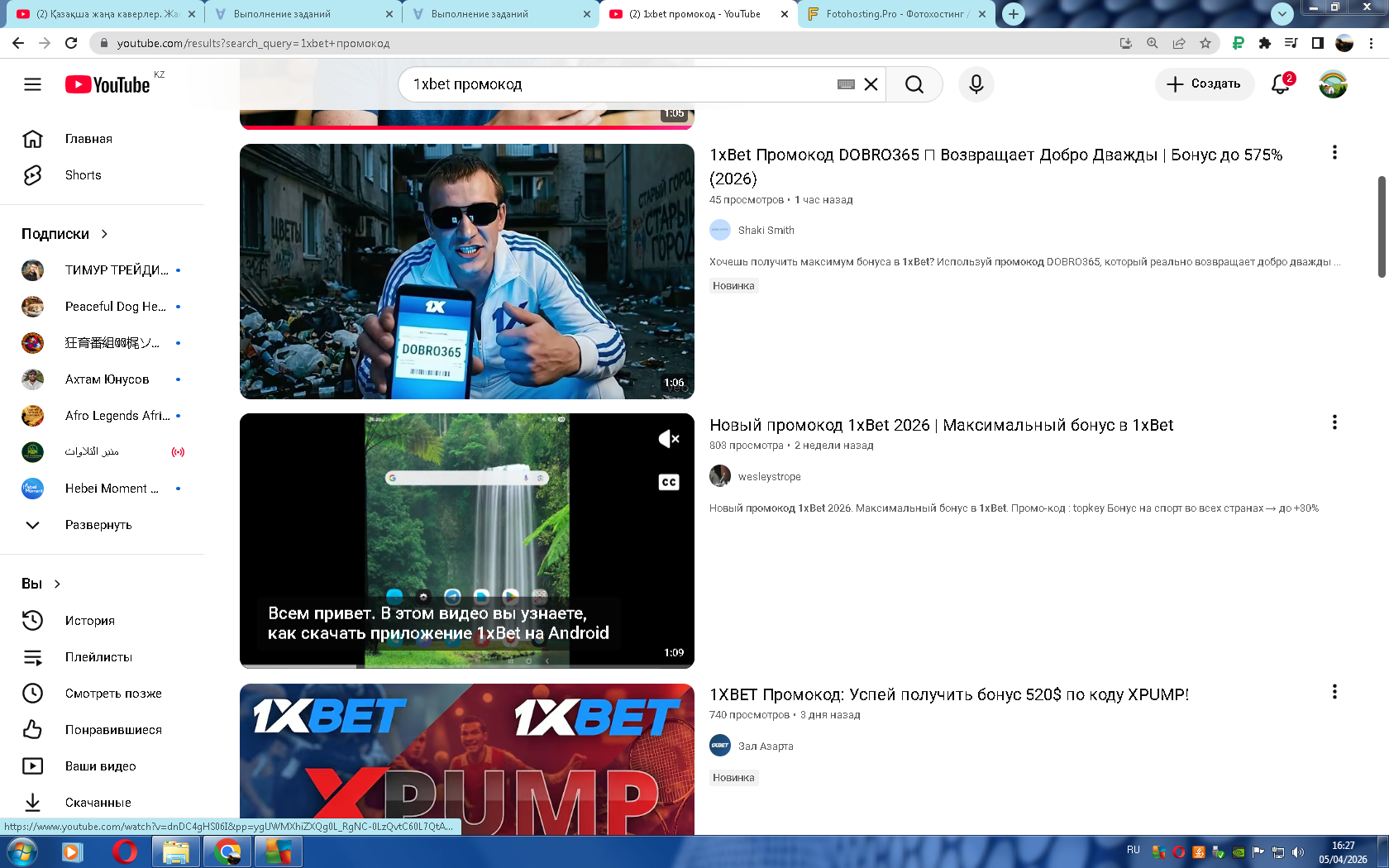The width and height of the screenshot is (1389, 868).
Task: Click the page's vertical scrollbar thumb
Action: coord(1382,227)
